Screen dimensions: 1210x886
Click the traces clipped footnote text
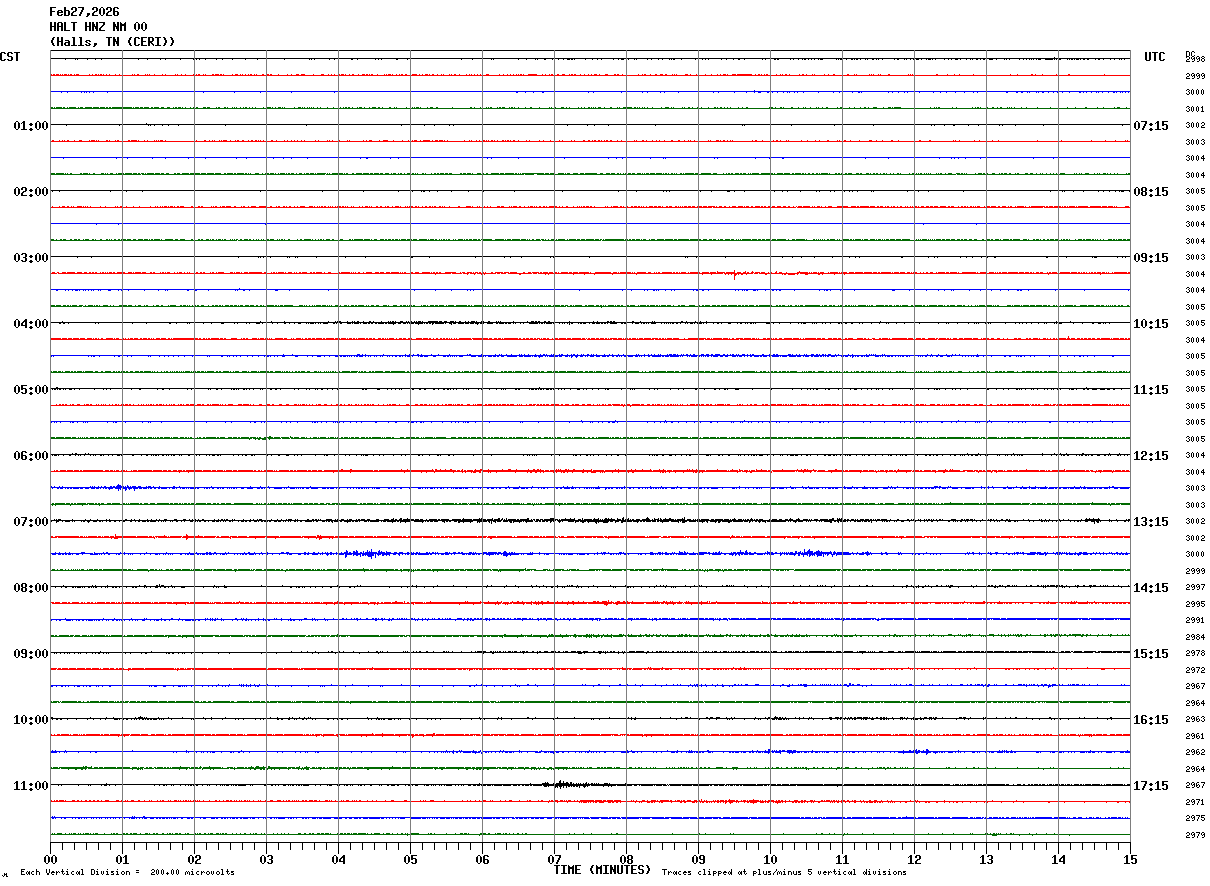click(784, 872)
